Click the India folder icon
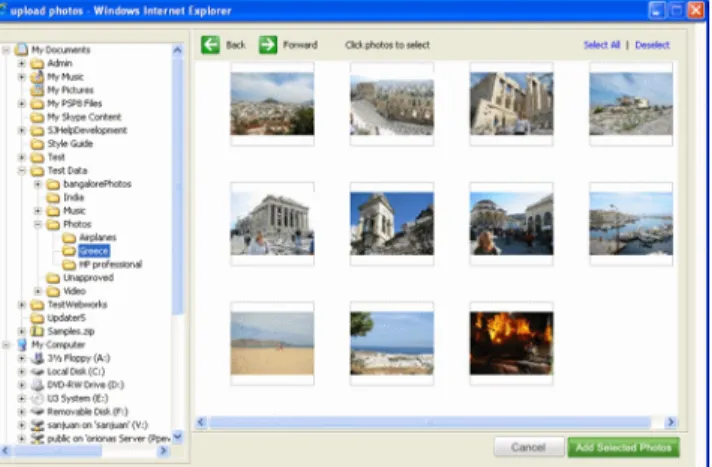This screenshot has height=467, width=712. tap(53, 198)
